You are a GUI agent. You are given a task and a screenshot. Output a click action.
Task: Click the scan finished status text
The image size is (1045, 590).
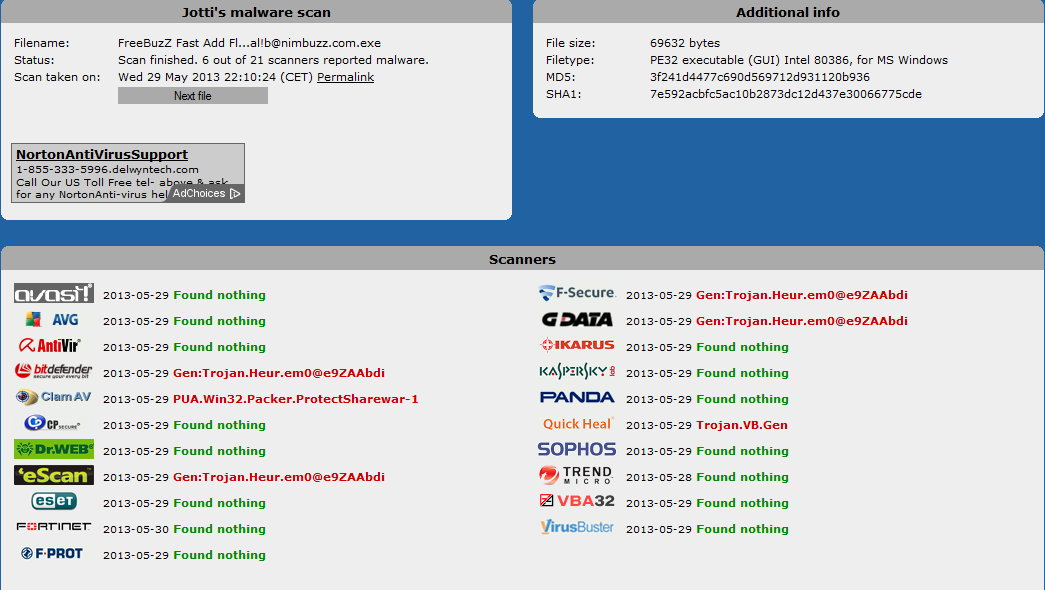click(x=273, y=60)
